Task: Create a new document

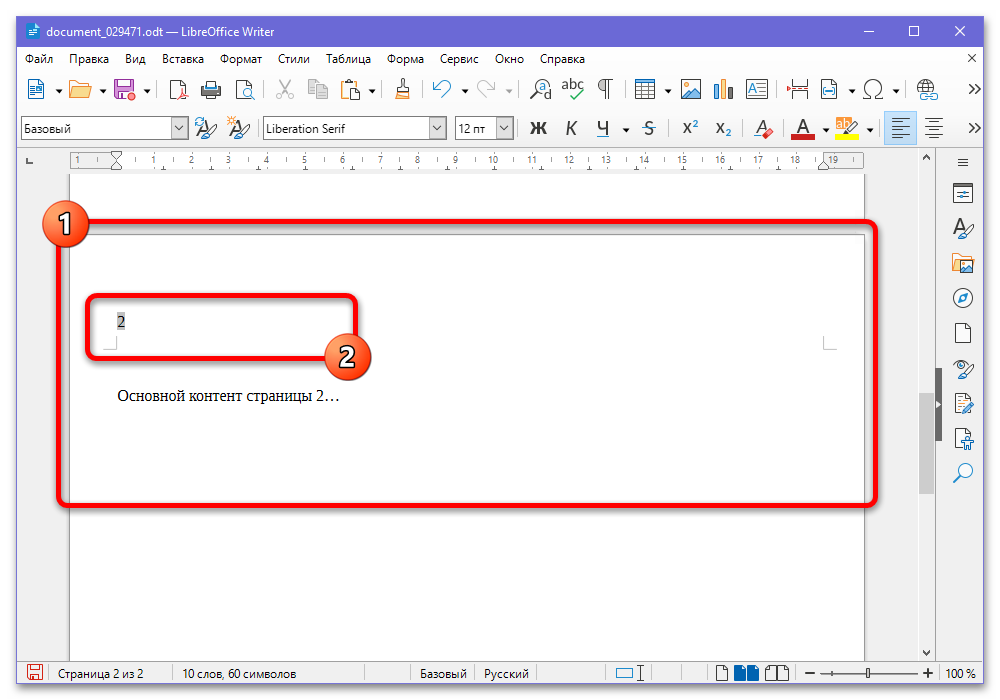Action: 36,89
